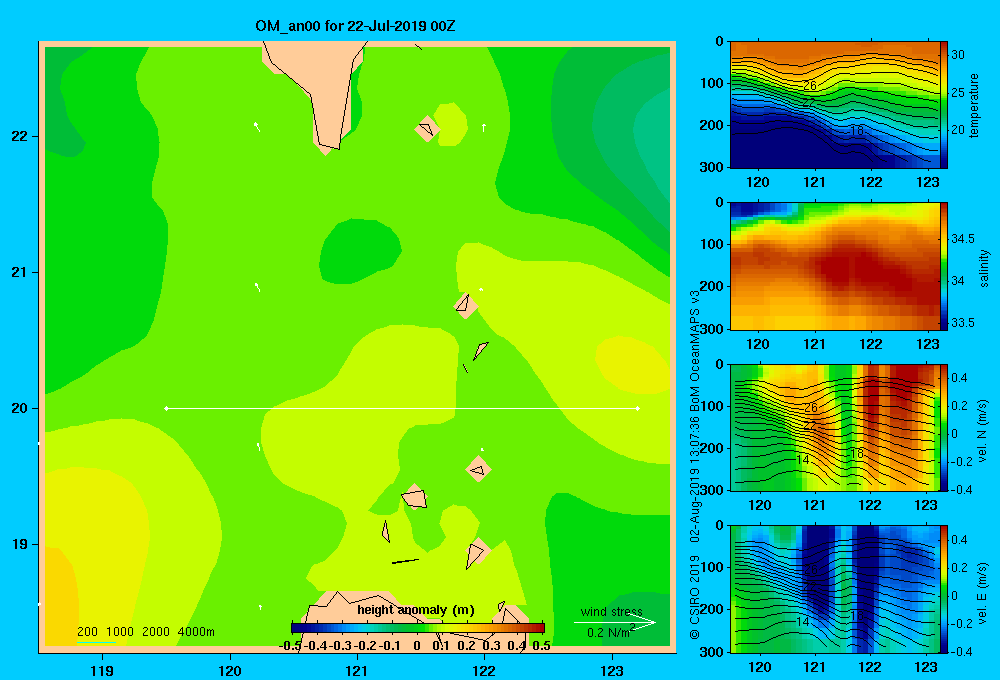Click the yellow high patch near 123E 20.3N
This screenshot has width=1000, height=680.
(x=631, y=365)
